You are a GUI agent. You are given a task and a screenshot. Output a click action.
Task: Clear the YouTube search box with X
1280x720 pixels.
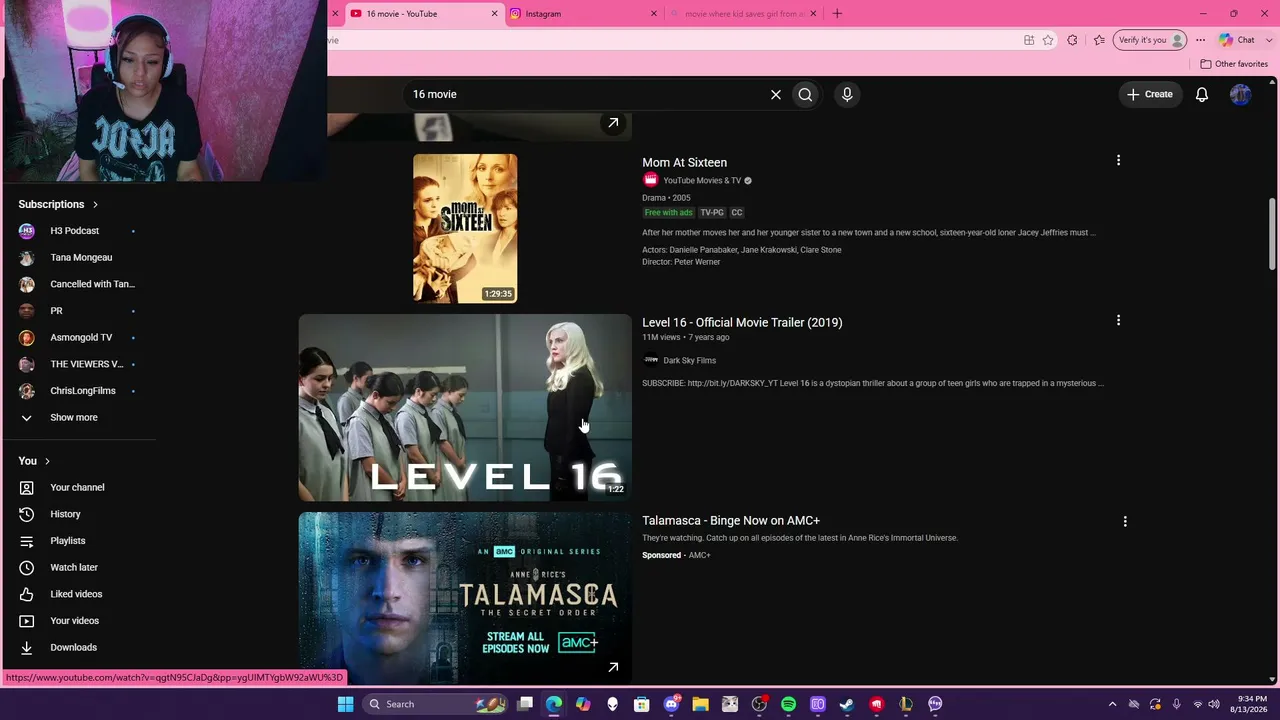tap(775, 94)
